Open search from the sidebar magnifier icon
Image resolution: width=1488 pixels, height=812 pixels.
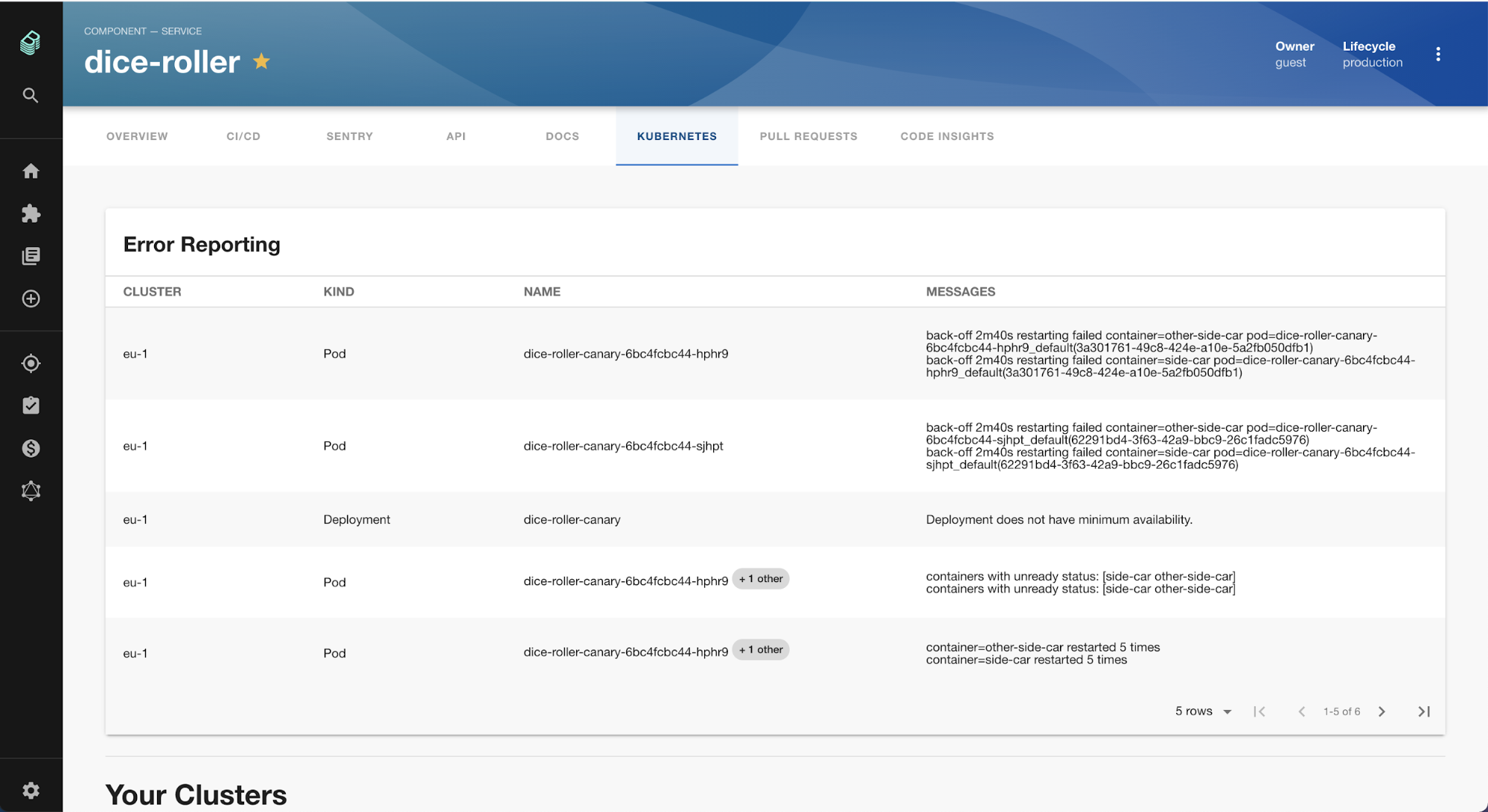31,95
